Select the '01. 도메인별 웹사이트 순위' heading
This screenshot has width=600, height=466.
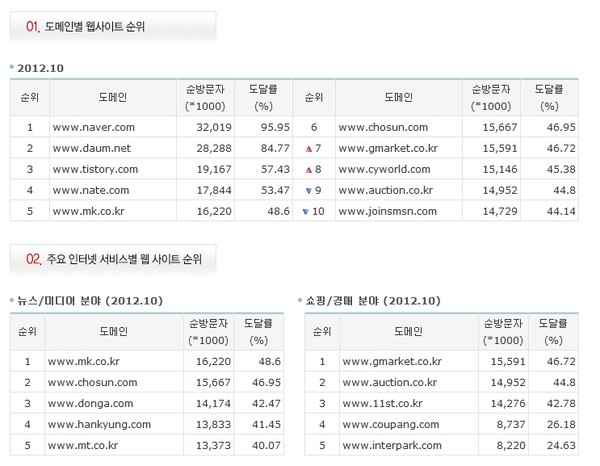coord(85,26)
